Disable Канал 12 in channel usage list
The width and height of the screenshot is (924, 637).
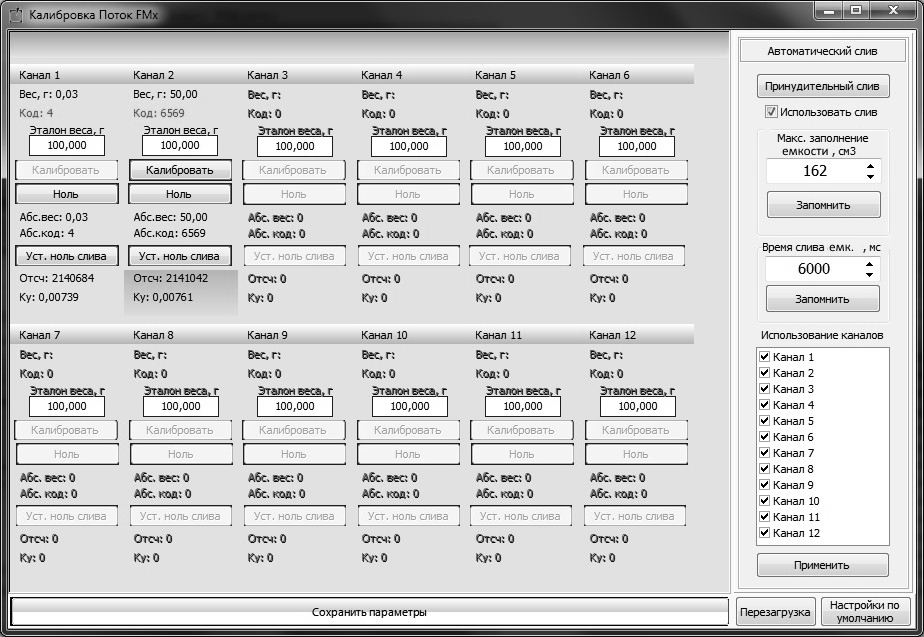click(764, 533)
